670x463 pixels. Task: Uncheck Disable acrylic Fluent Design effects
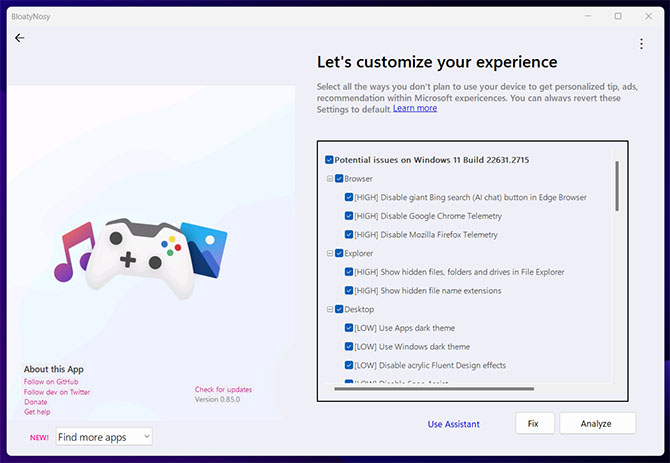click(x=349, y=365)
